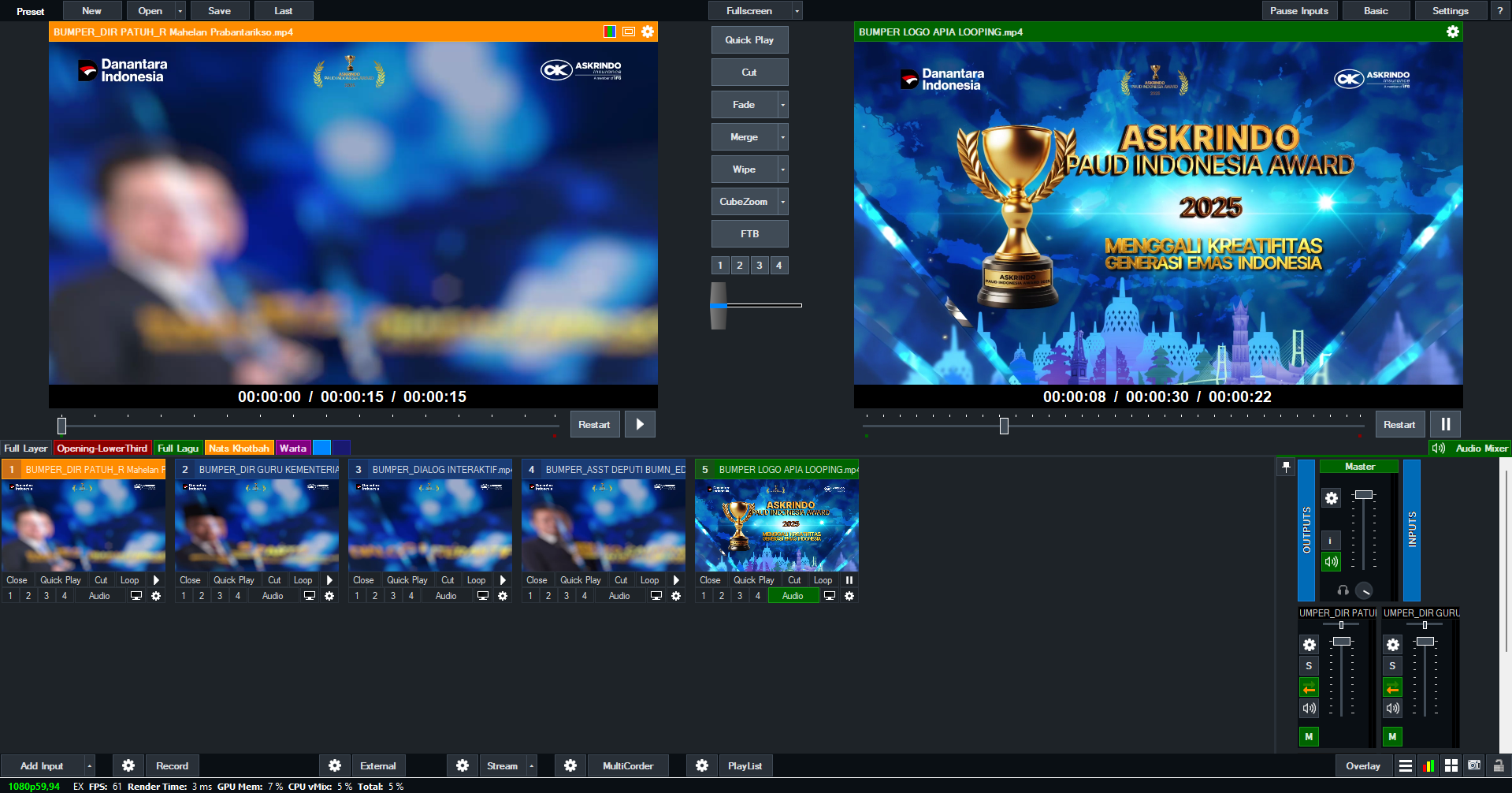1512x793 pixels.
Task: Click the headphones icon under Master
Action: pyautogui.click(x=1343, y=590)
